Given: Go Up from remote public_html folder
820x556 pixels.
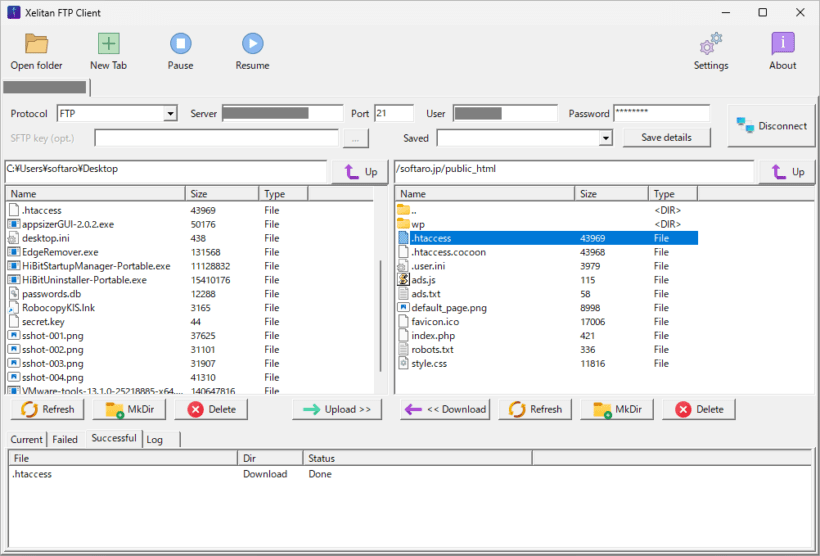Looking at the screenshot, I should point(787,172).
